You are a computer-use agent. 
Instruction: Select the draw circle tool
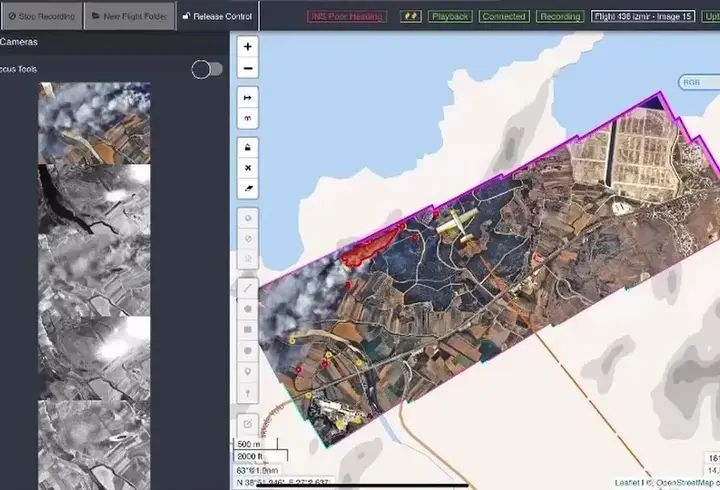(x=248, y=351)
